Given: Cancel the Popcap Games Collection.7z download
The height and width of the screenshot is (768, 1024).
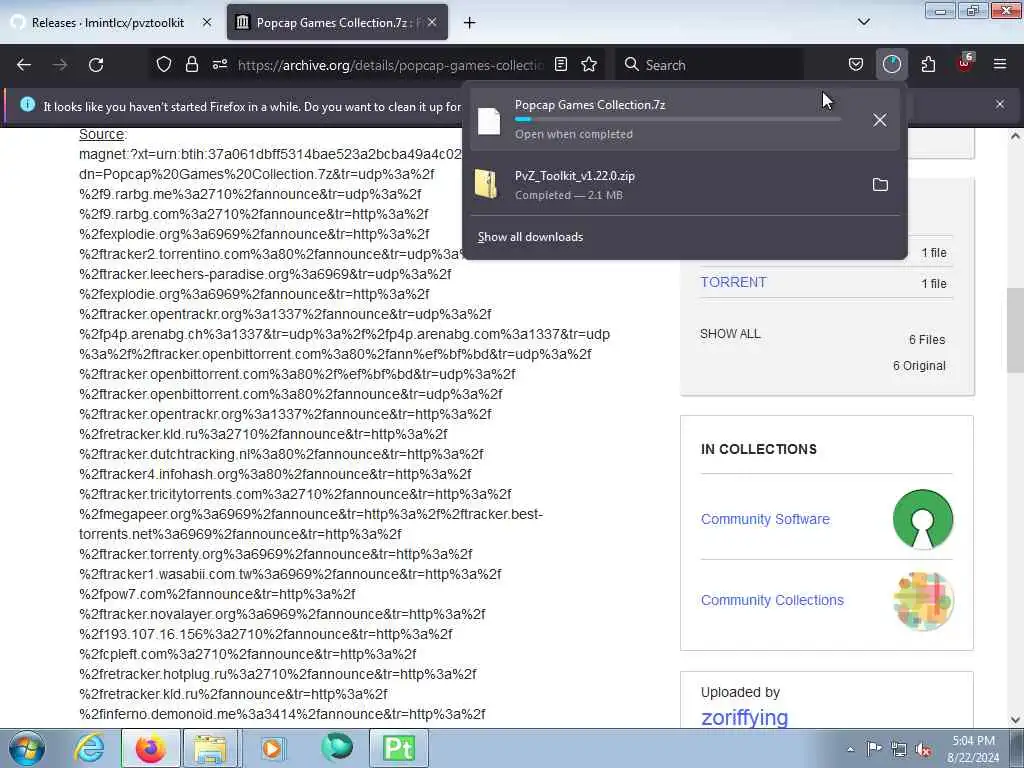Looking at the screenshot, I should (880, 120).
